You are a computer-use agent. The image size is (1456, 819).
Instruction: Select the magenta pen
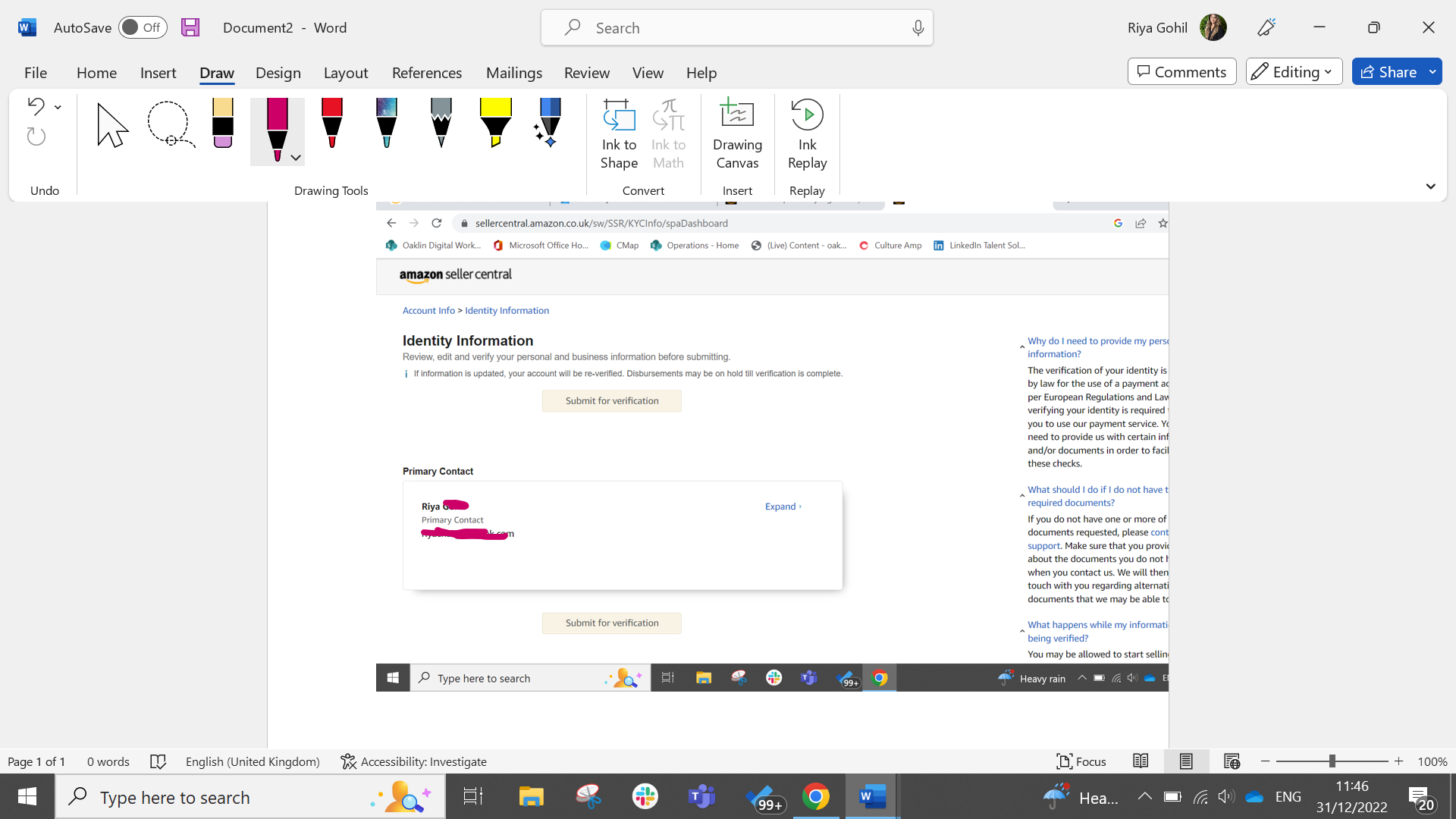point(277,129)
